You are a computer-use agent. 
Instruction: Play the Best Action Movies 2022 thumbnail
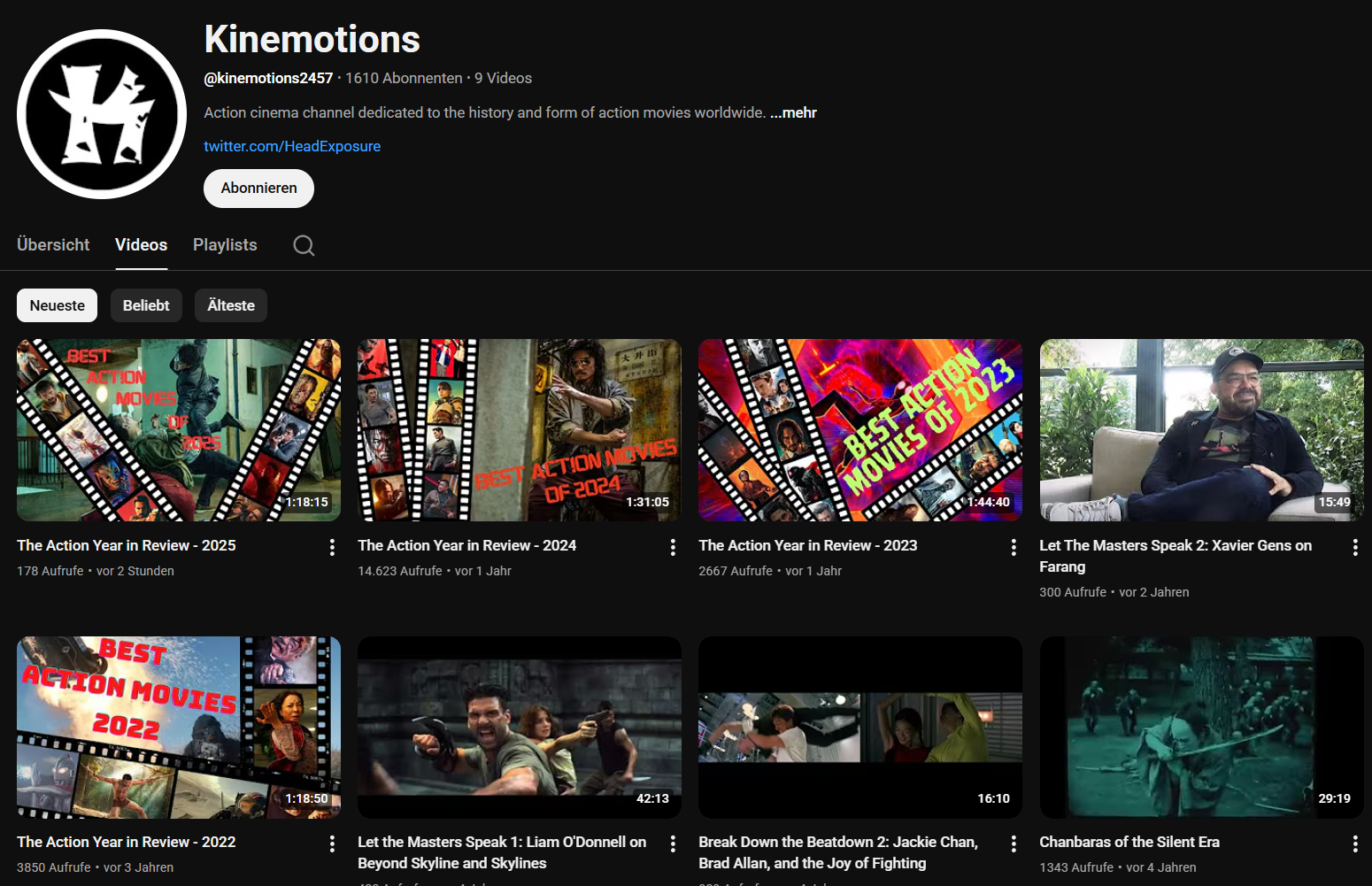point(179,728)
